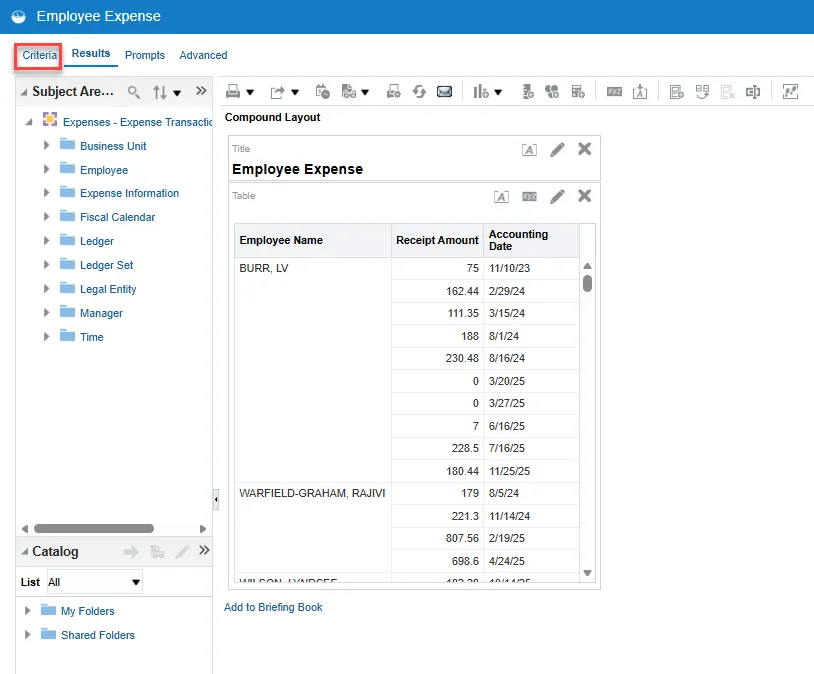Click the XYZ properties icon in Table view
This screenshot has height=674, width=814.
pyautogui.click(x=530, y=197)
